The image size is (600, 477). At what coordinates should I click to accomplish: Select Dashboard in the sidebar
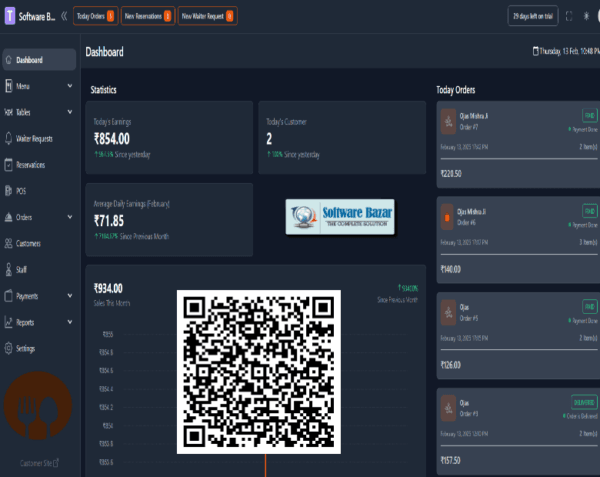39,60
